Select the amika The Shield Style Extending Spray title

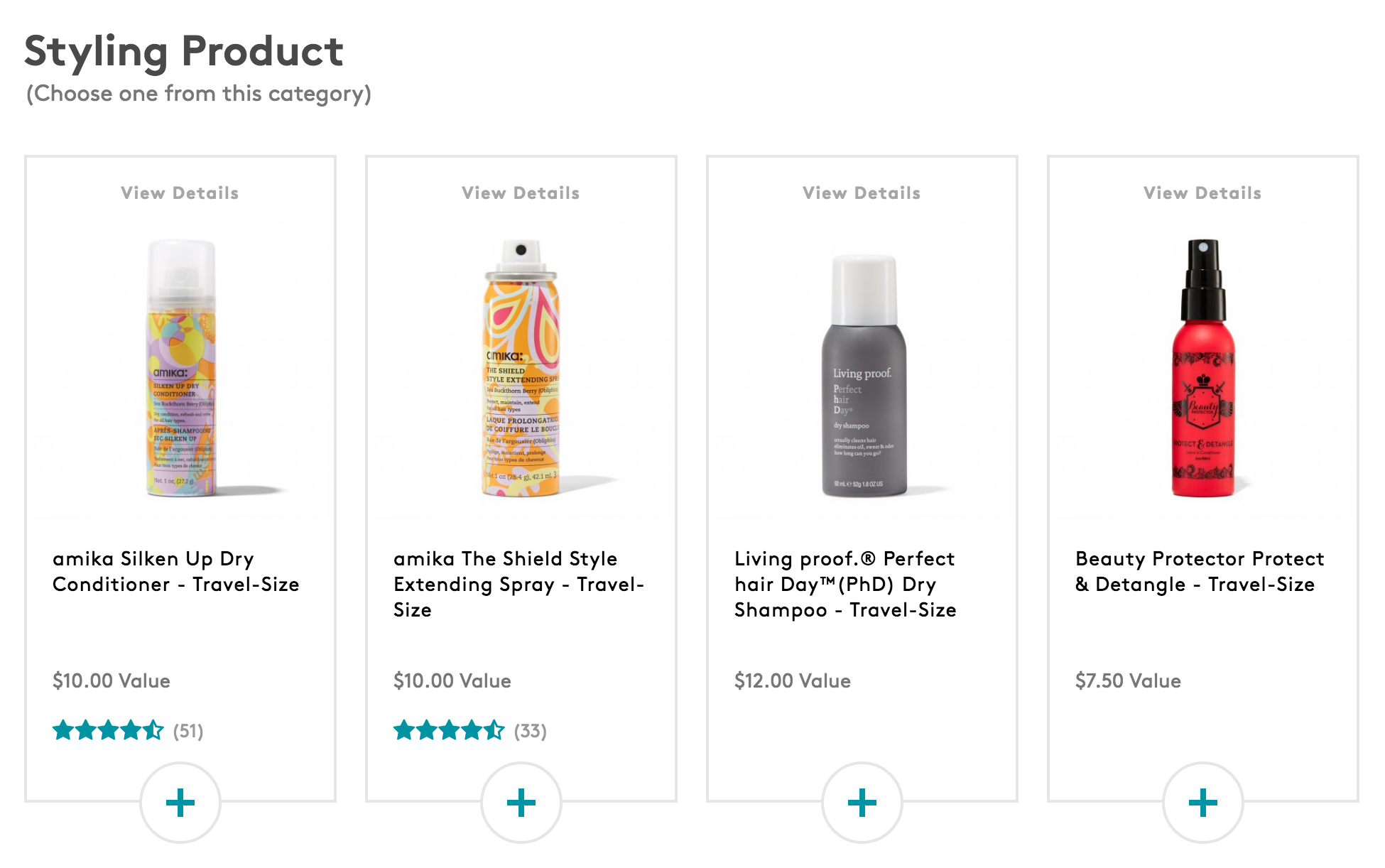tap(518, 584)
